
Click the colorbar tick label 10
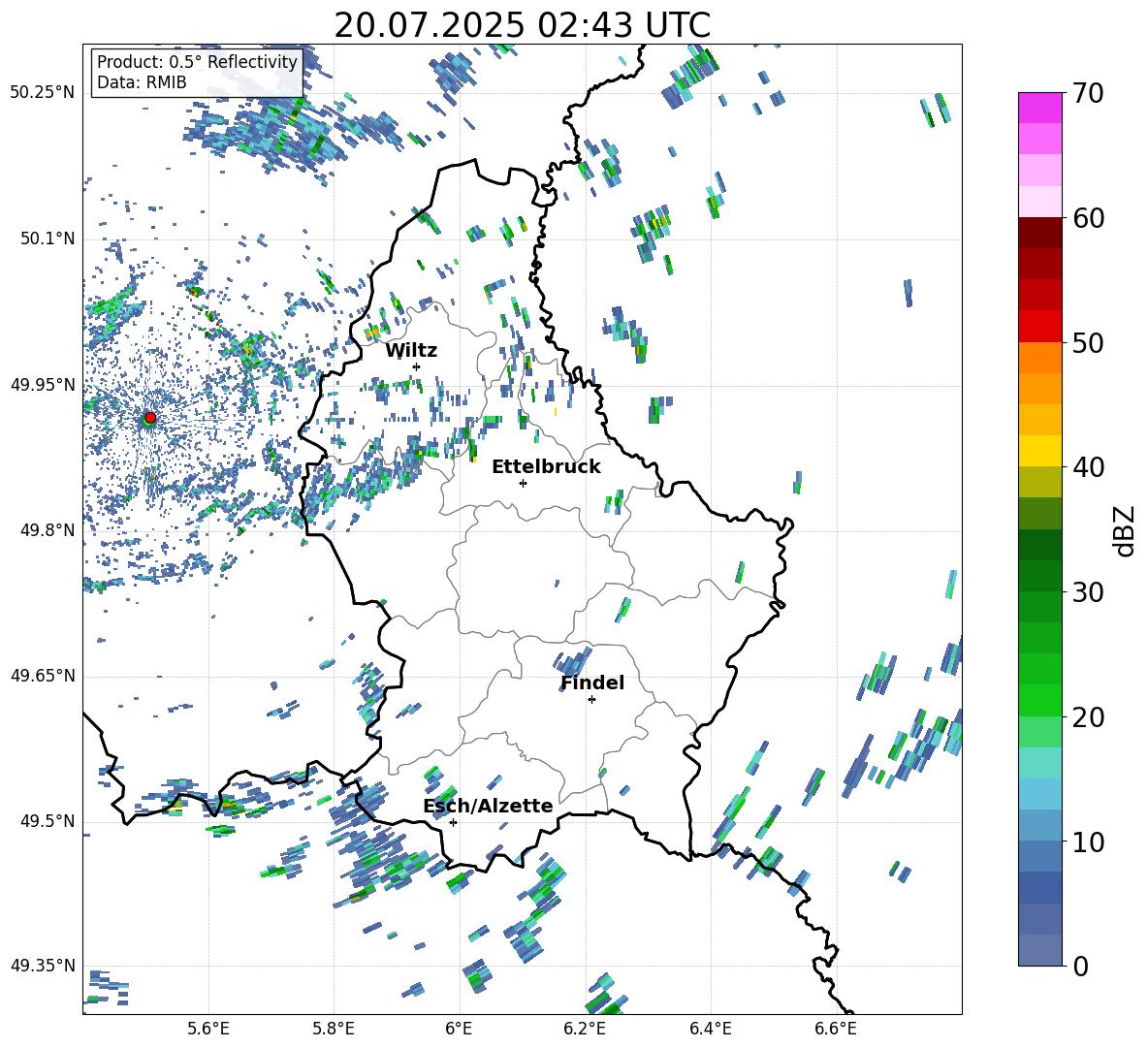coord(1087,842)
